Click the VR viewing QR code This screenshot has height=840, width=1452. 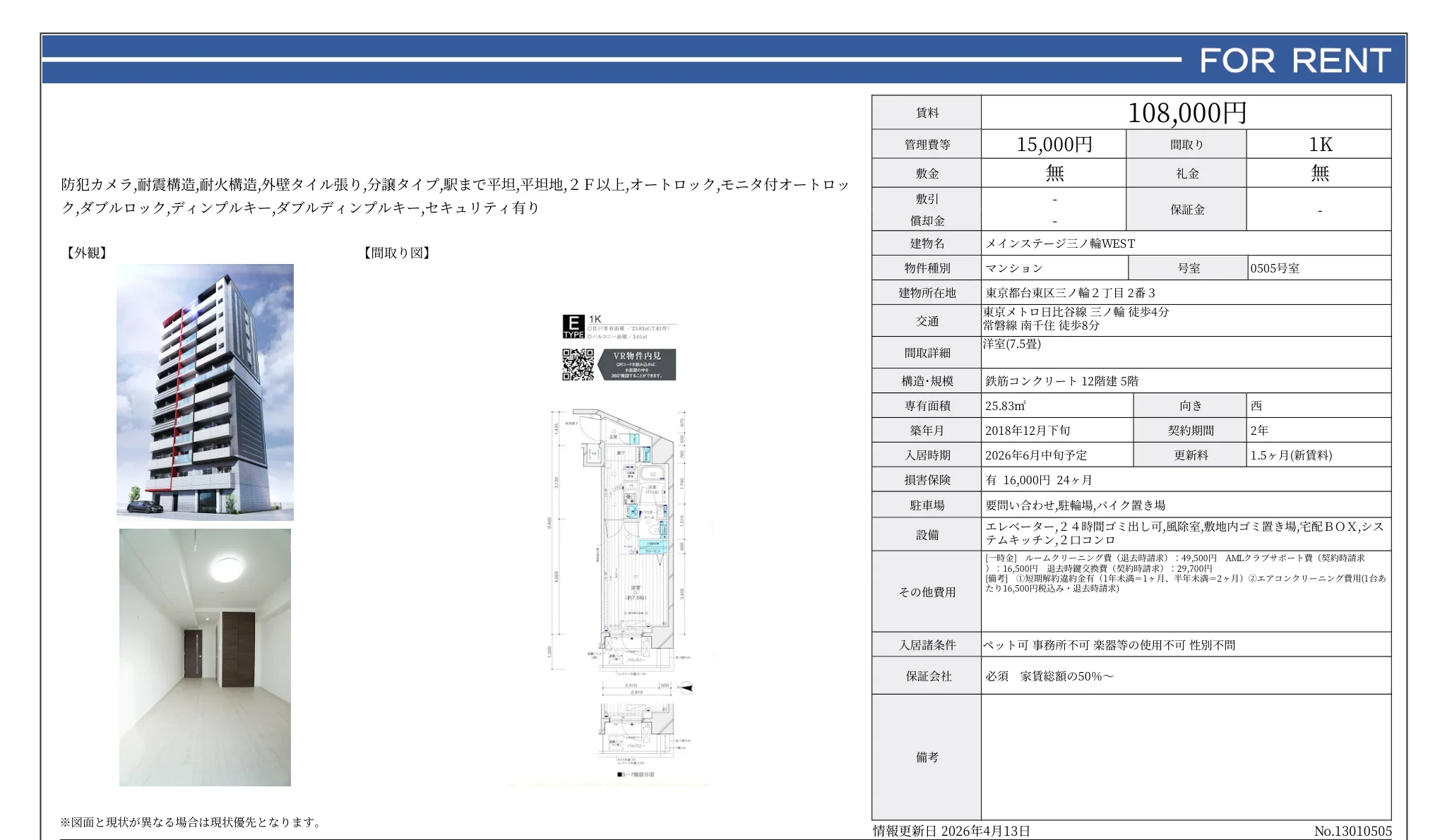[578, 364]
